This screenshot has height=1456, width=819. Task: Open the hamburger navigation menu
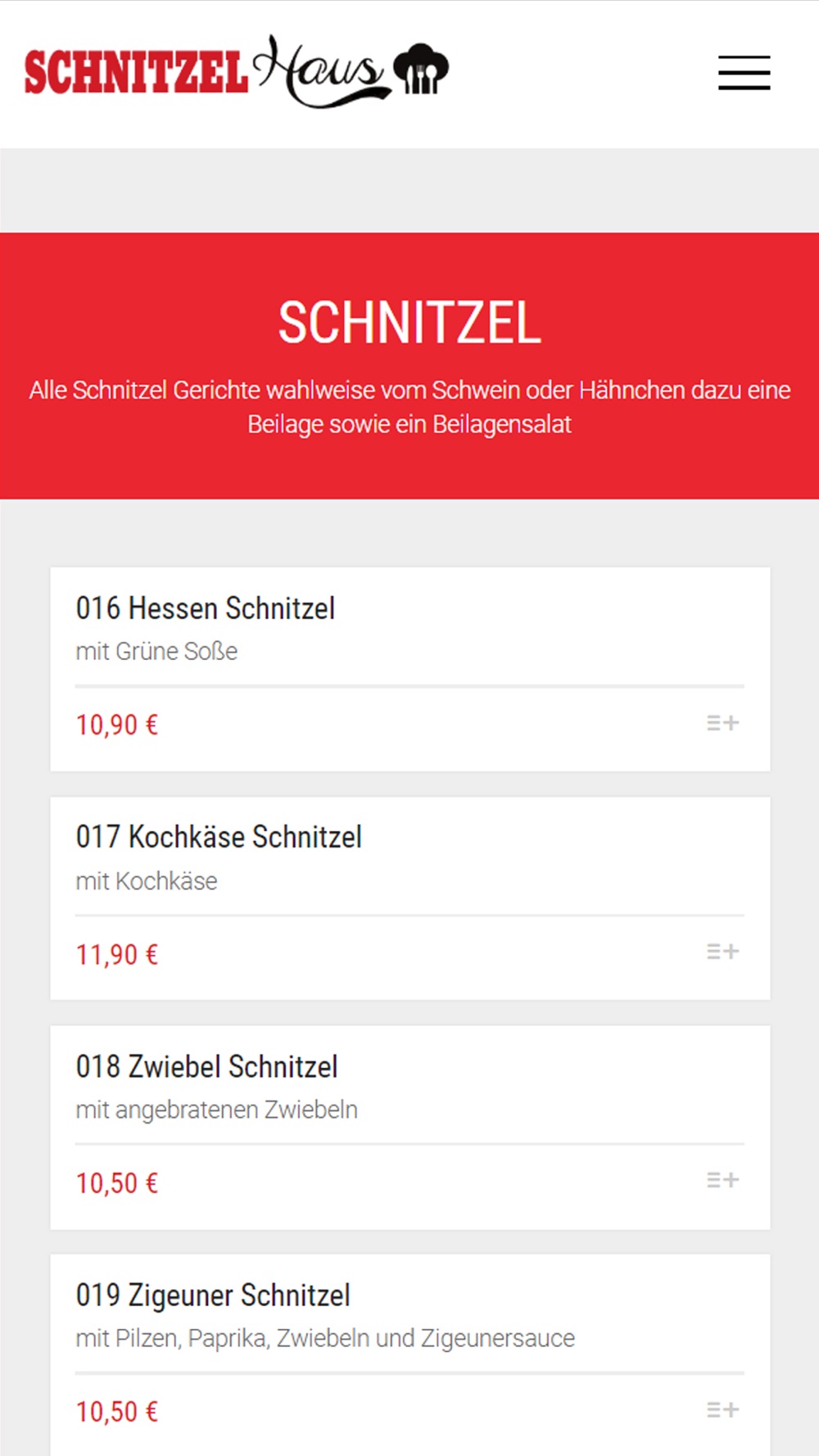[x=744, y=73]
